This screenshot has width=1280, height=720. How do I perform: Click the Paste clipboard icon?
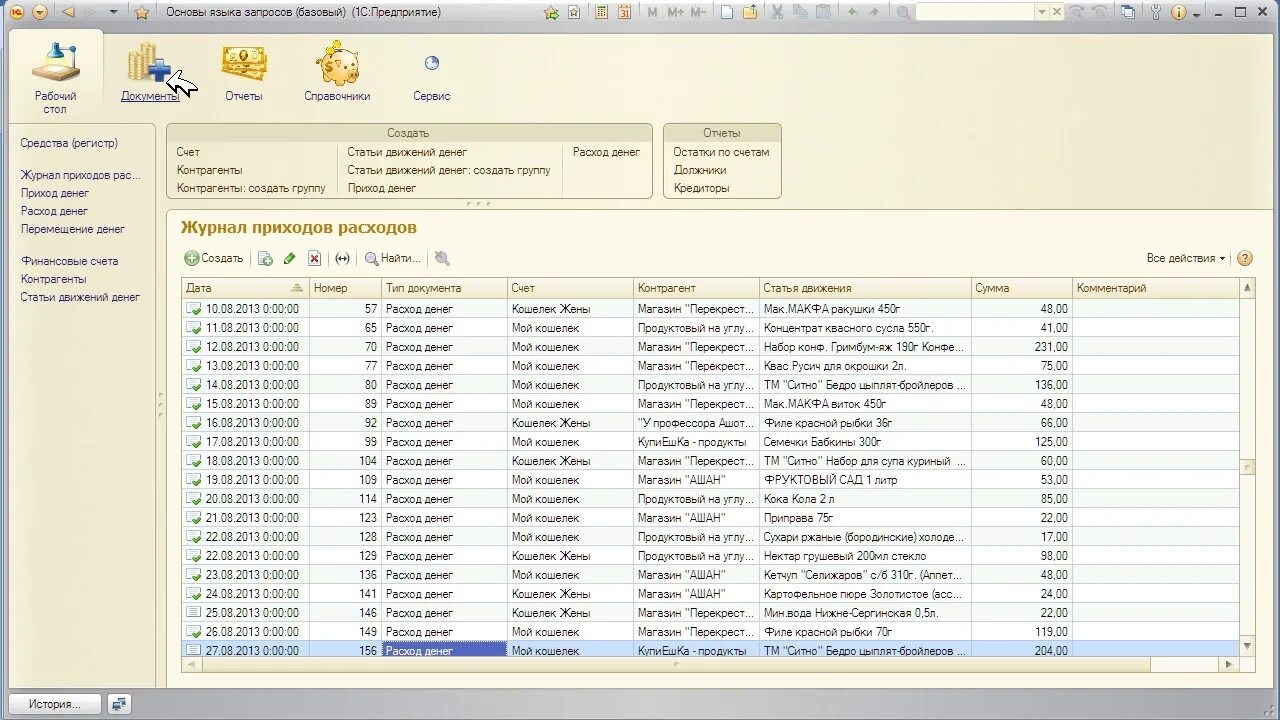tap(823, 12)
